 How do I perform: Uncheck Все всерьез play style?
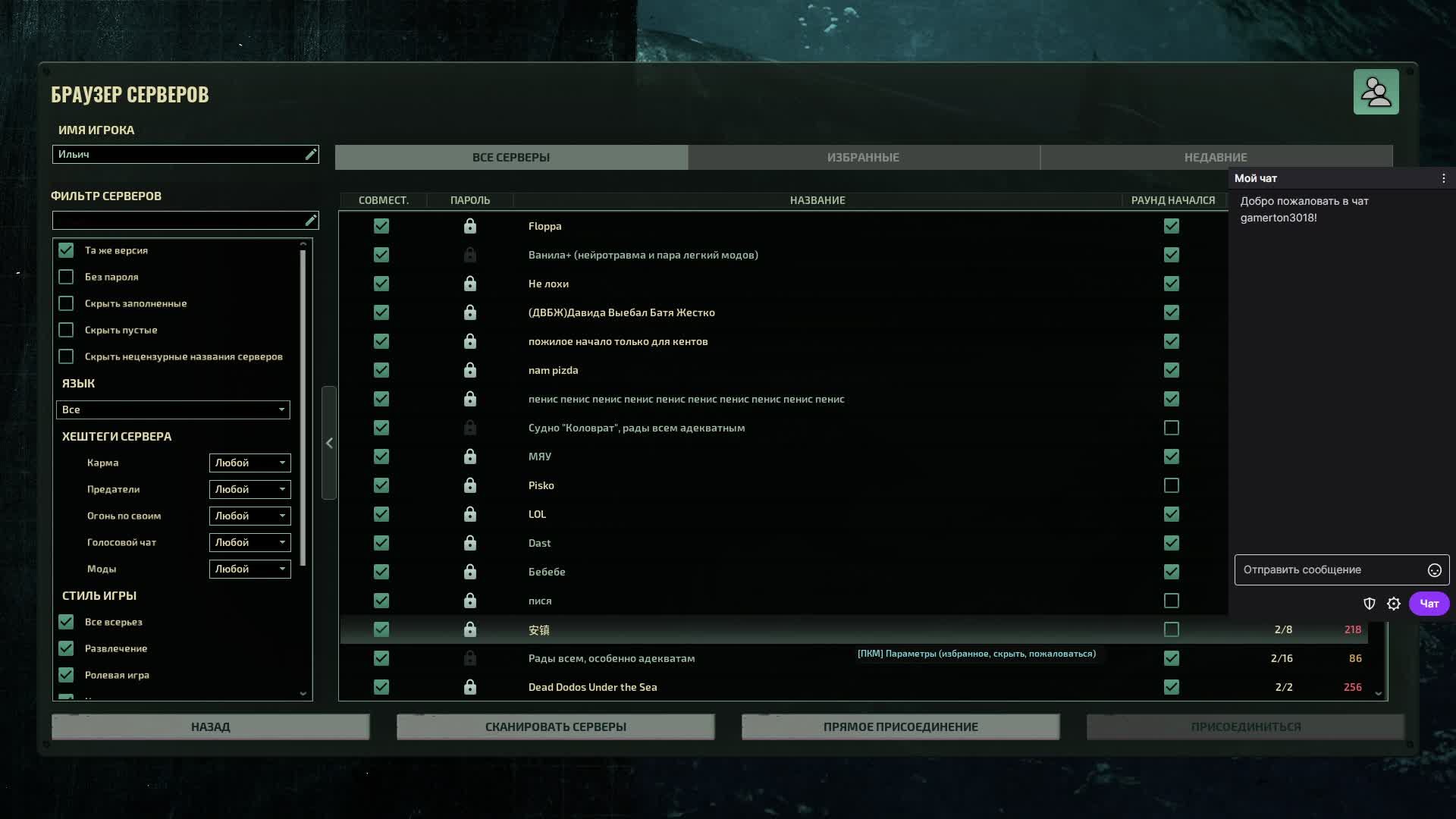pyautogui.click(x=66, y=622)
